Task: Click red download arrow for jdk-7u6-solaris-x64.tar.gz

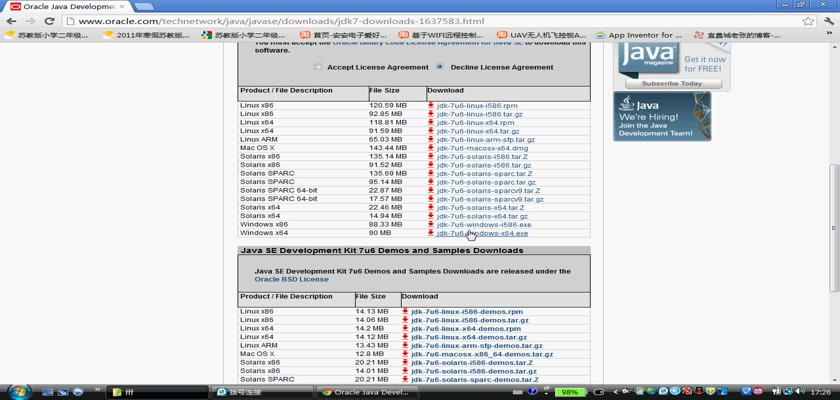Action: click(431, 216)
